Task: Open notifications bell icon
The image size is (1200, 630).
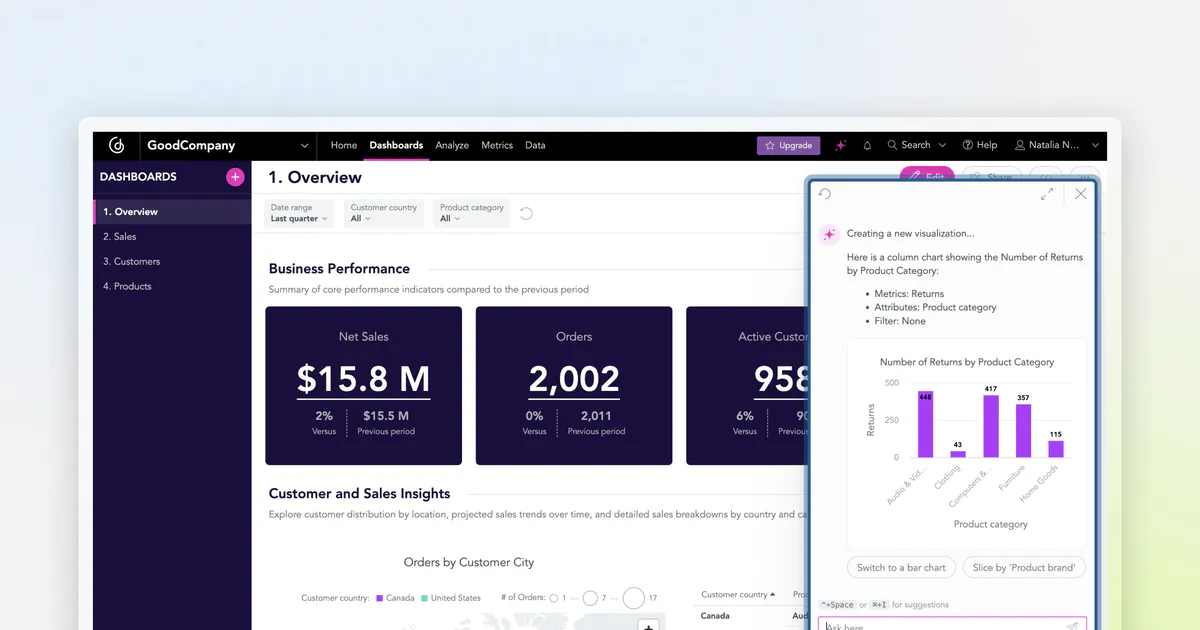Action: 866,145
